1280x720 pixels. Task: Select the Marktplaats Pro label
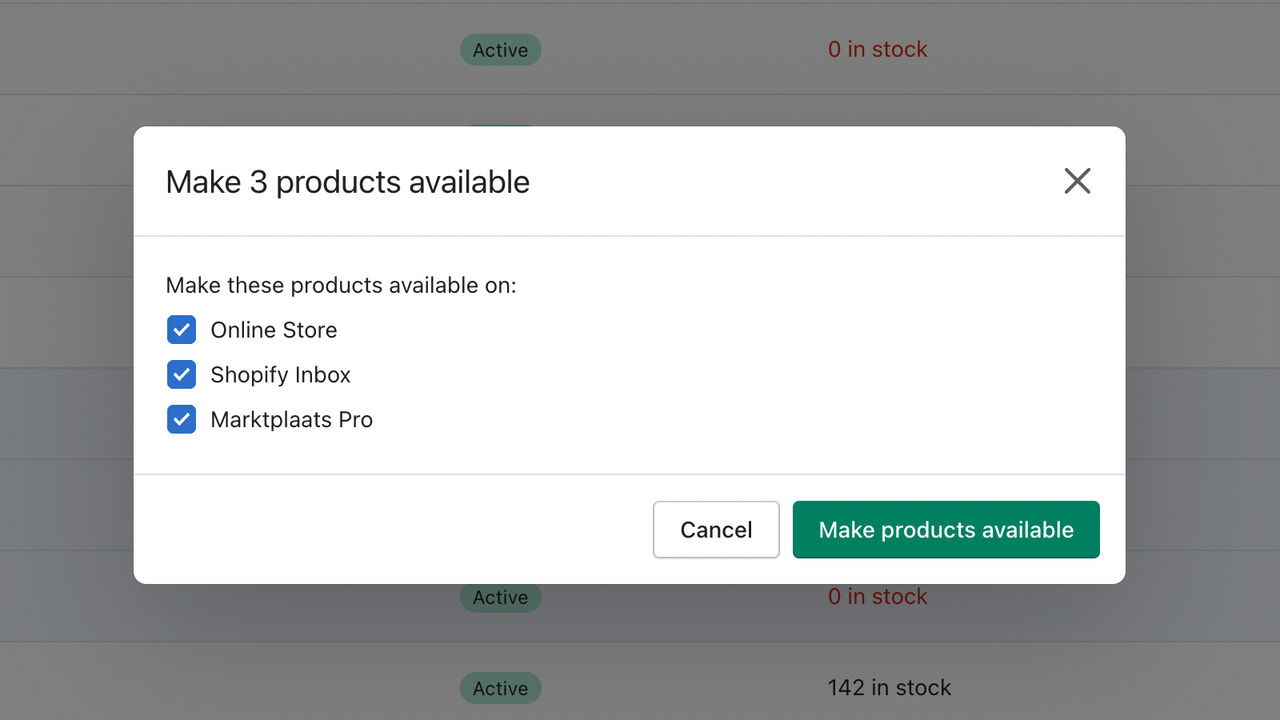[291, 419]
